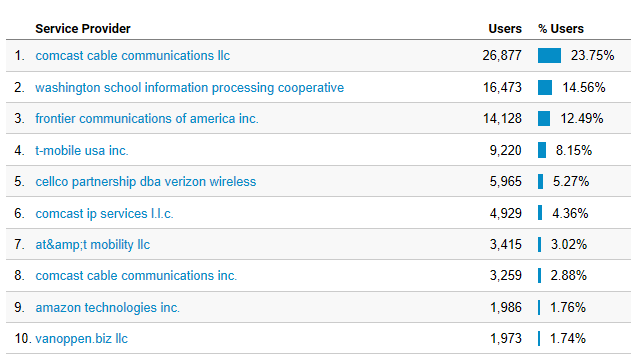Open comcast cable communications llc link
This screenshot has width=631, height=360.
[x=132, y=56]
